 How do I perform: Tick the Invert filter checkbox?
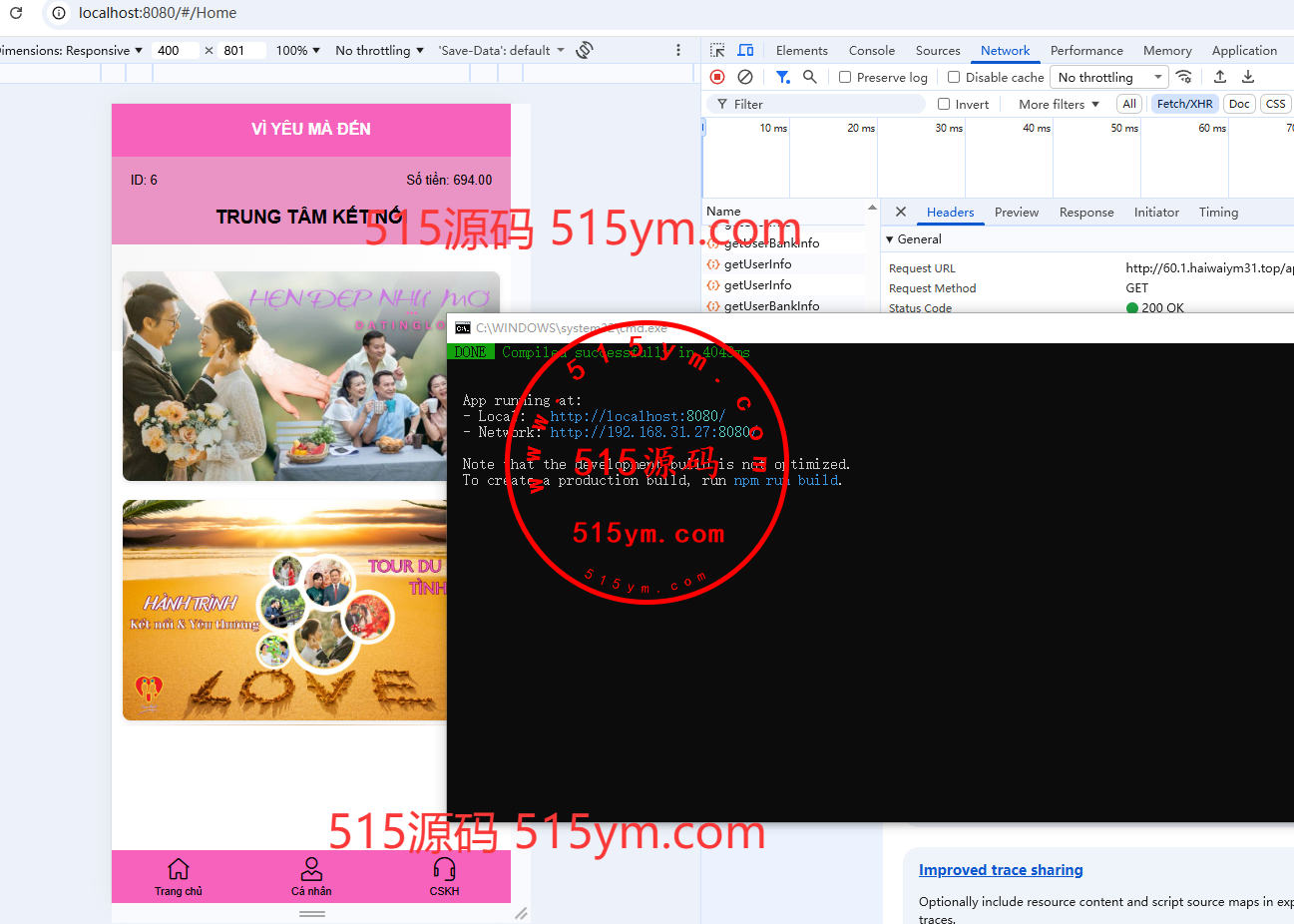[x=944, y=104]
